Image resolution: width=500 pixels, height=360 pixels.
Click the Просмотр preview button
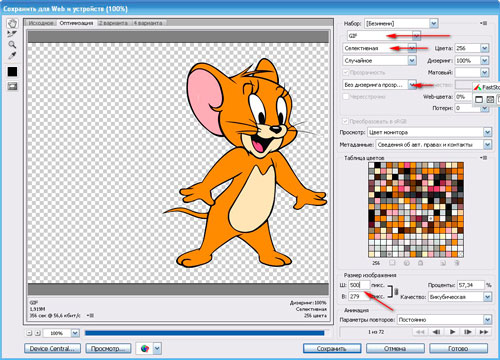coord(108,349)
